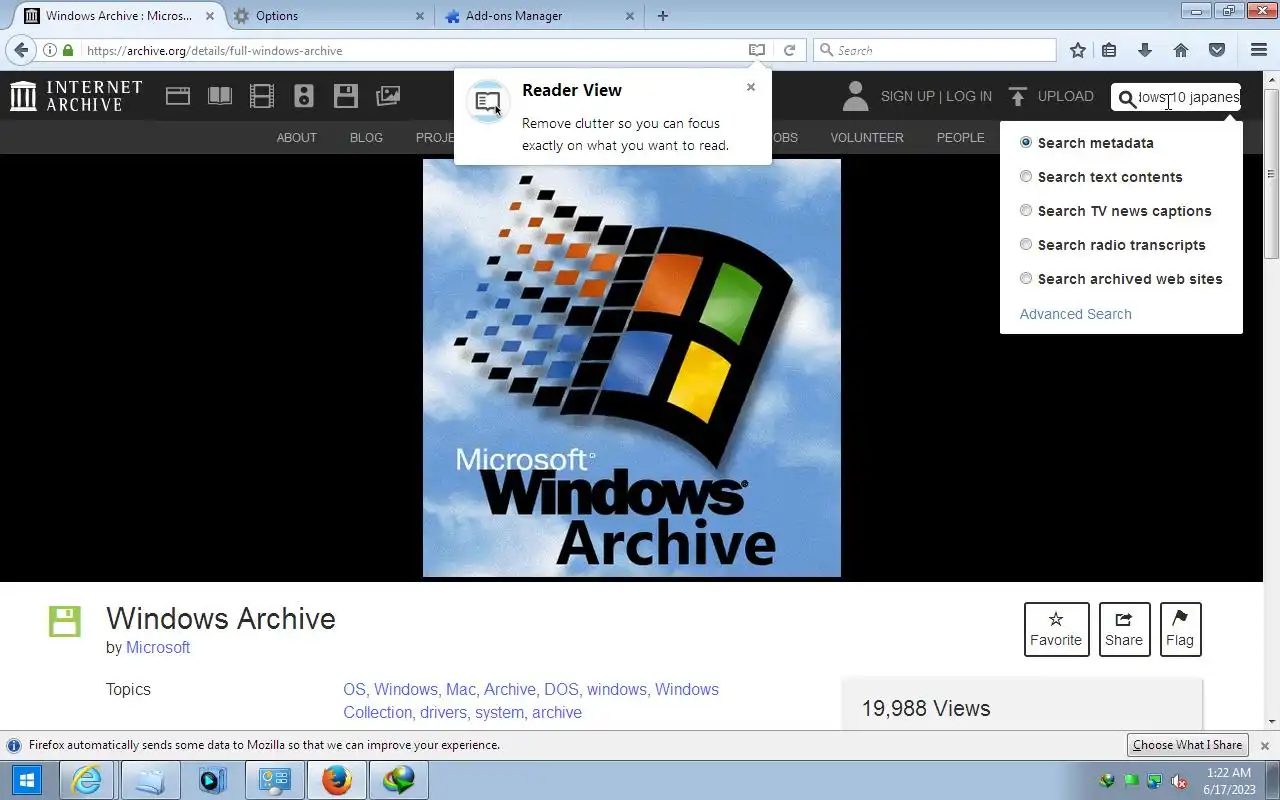This screenshot has width=1280, height=800.
Task: Toggle Reader View icon in address bar
Action: pyautogui.click(x=757, y=50)
